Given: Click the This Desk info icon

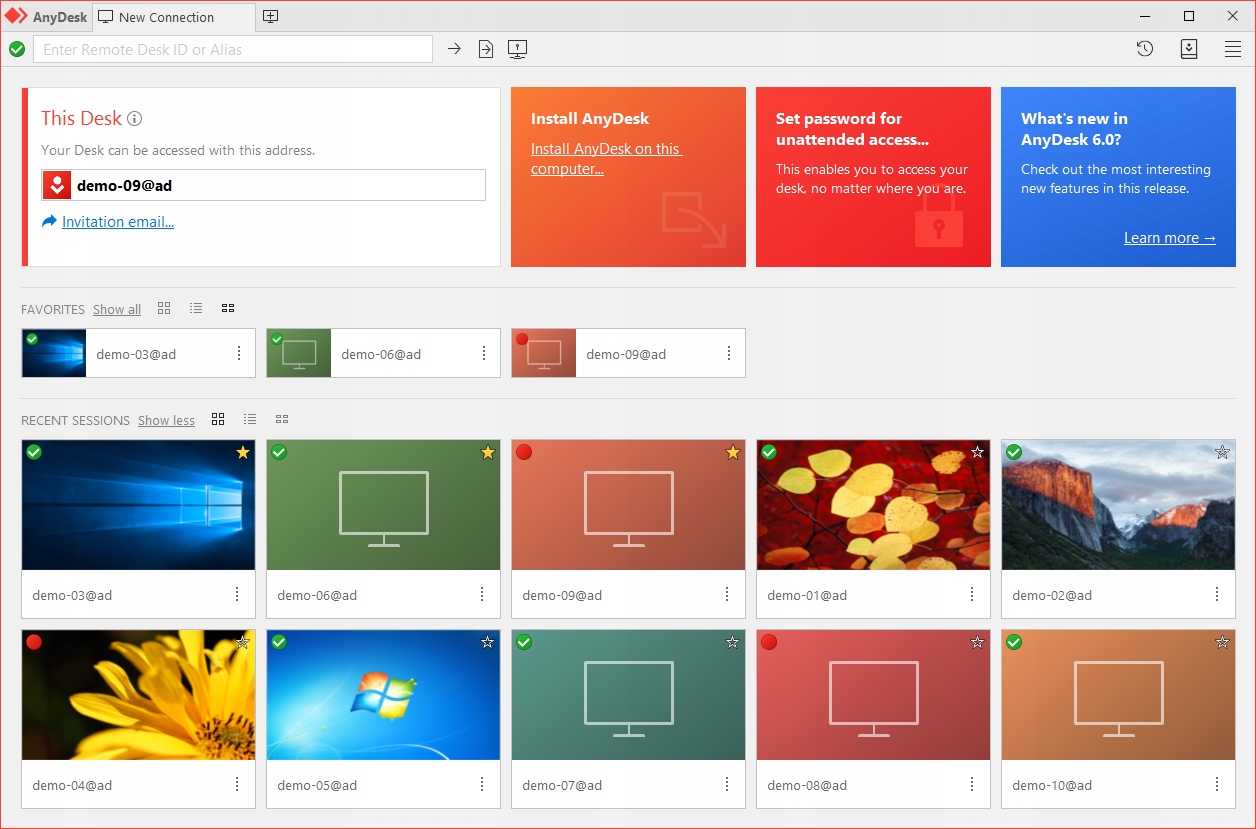Looking at the screenshot, I should coord(135,119).
